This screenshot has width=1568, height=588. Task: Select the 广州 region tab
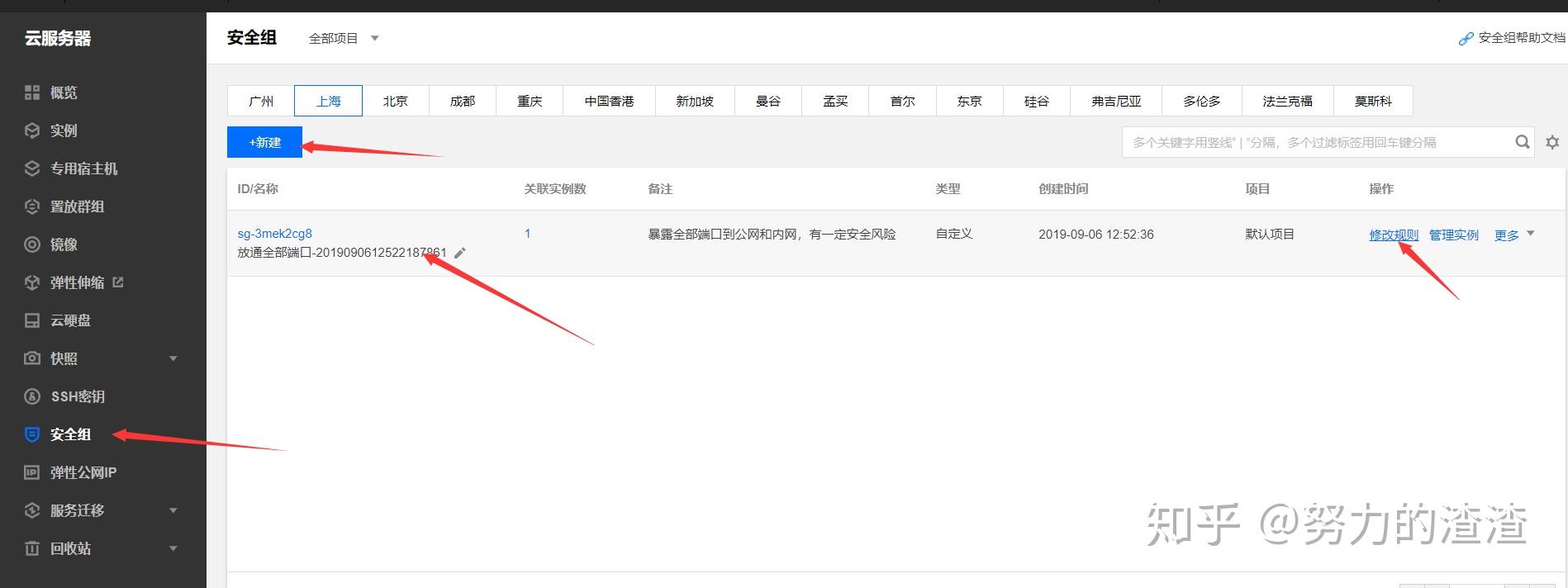pos(261,101)
